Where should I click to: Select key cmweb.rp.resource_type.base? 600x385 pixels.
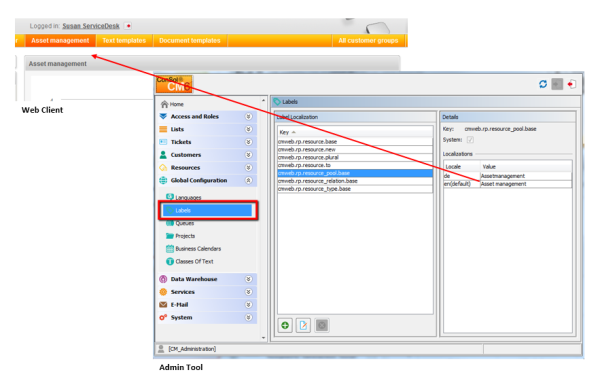coord(355,189)
